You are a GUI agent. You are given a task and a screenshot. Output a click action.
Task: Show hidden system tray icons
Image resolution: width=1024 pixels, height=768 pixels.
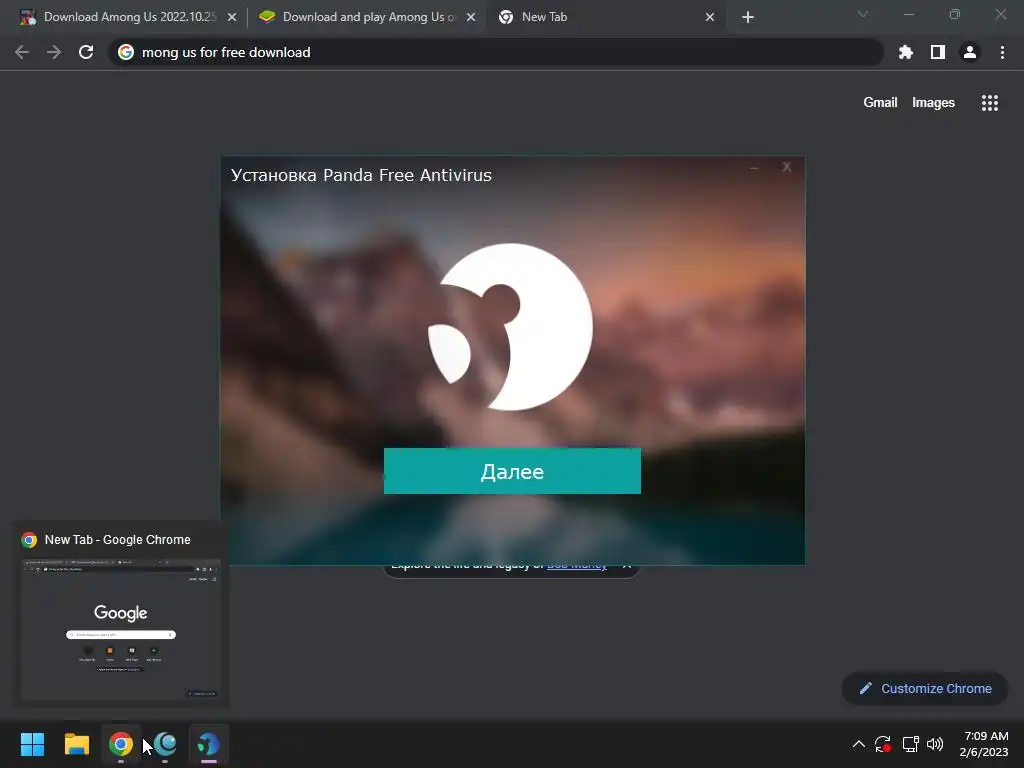pos(859,744)
